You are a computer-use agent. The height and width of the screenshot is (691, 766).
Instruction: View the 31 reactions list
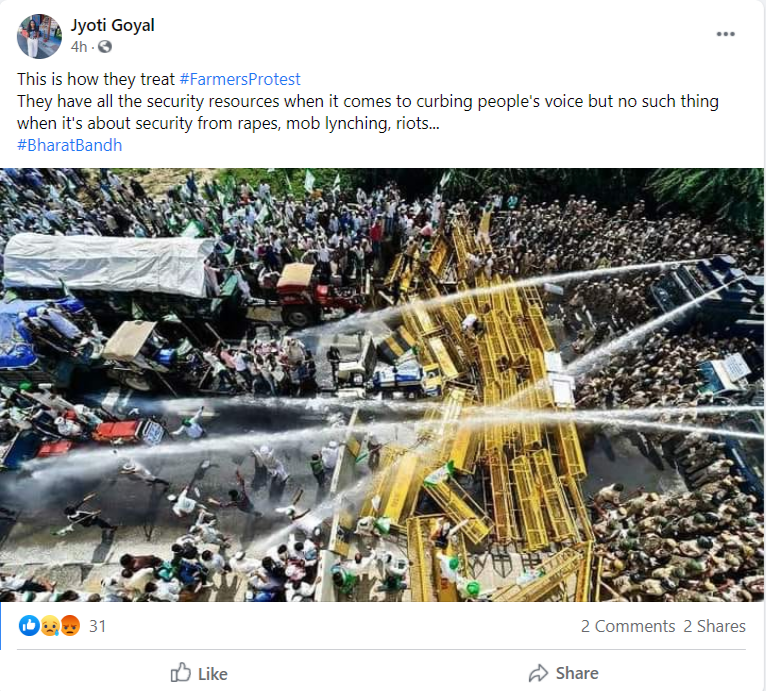97,626
